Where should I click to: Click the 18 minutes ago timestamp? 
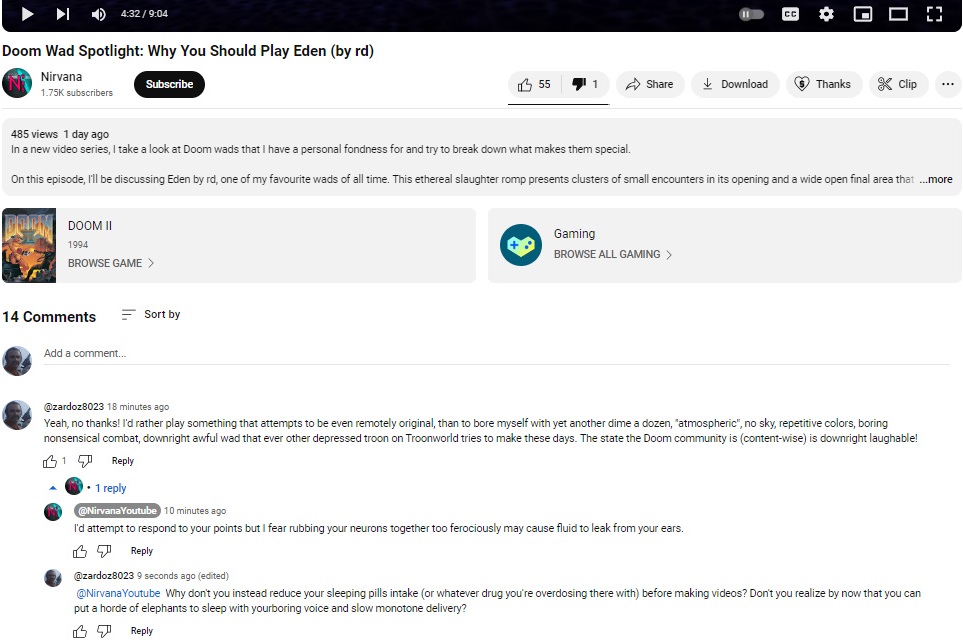click(x=138, y=407)
